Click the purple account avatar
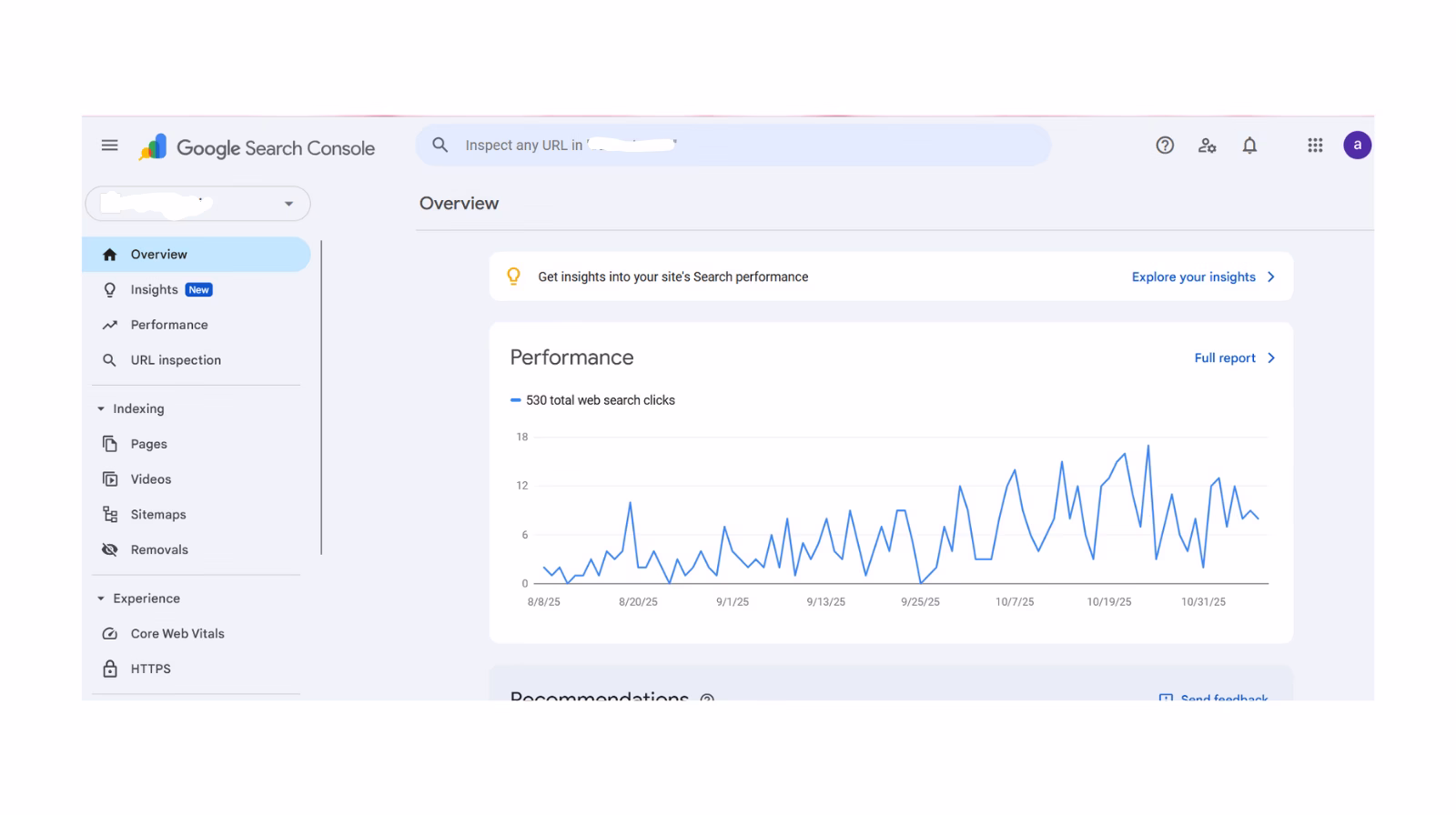 [1357, 146]
